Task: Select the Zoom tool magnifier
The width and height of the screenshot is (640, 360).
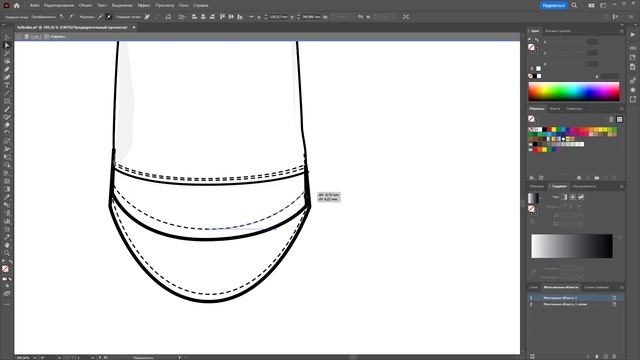Action: pyautogui.click(x=7, y=253)
